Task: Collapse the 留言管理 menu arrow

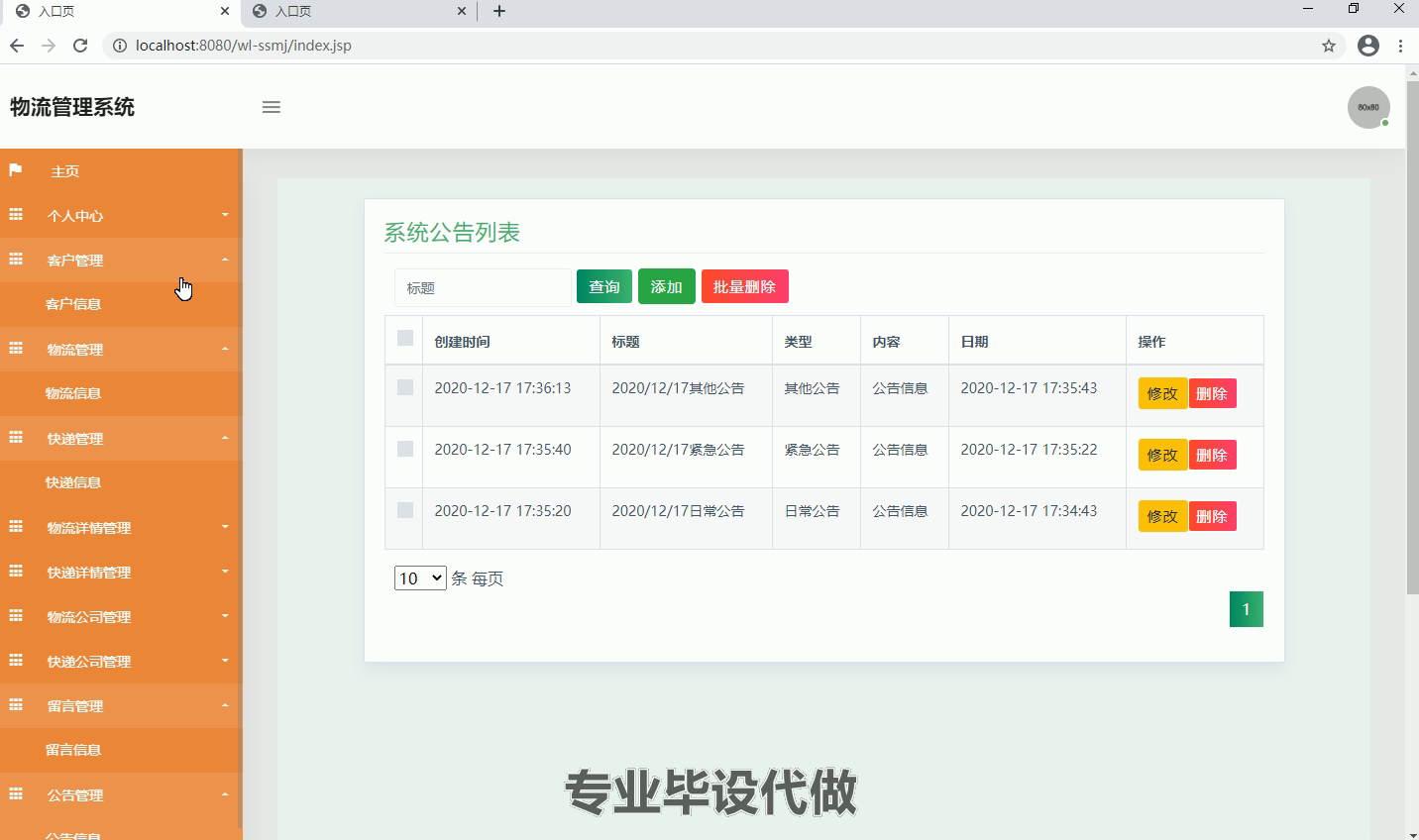Action: click(225, 705)
